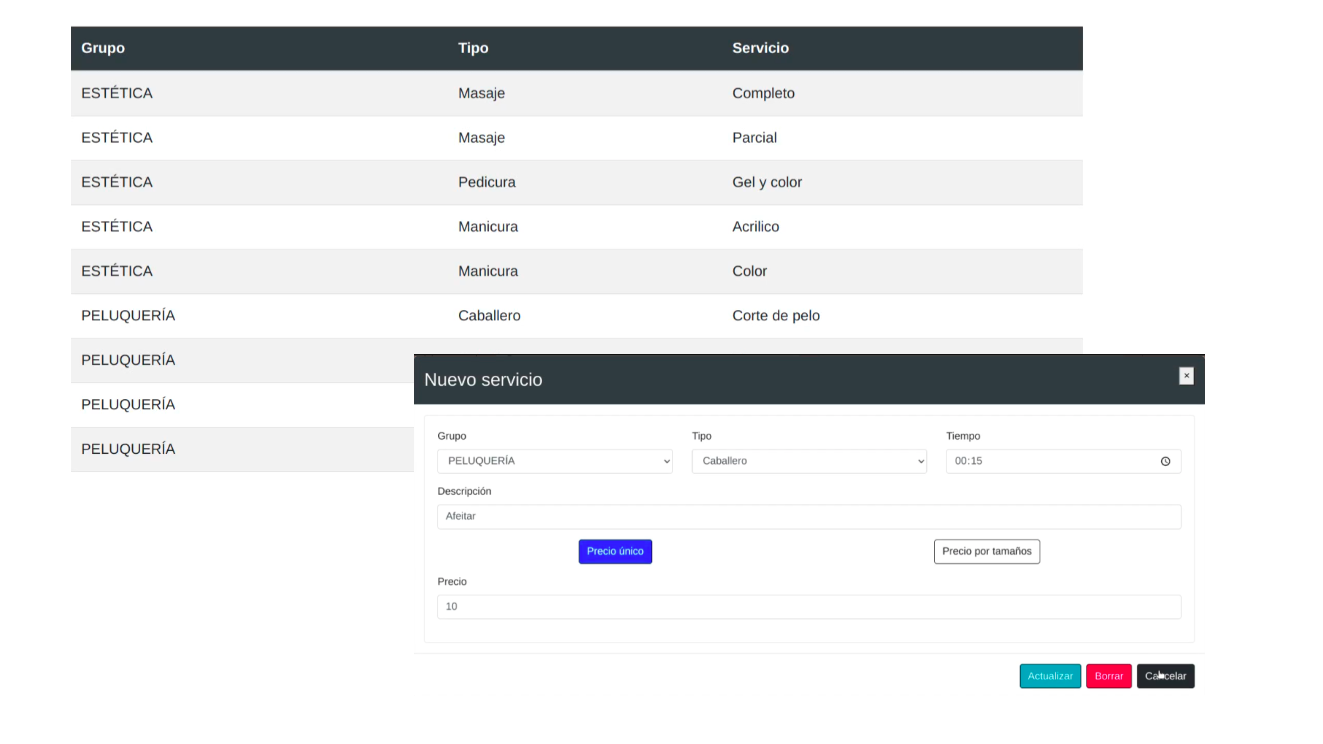The image size is (1323, 744).
Task: Click the Manicura cell in Acrilico row
Action: [488, 227]
